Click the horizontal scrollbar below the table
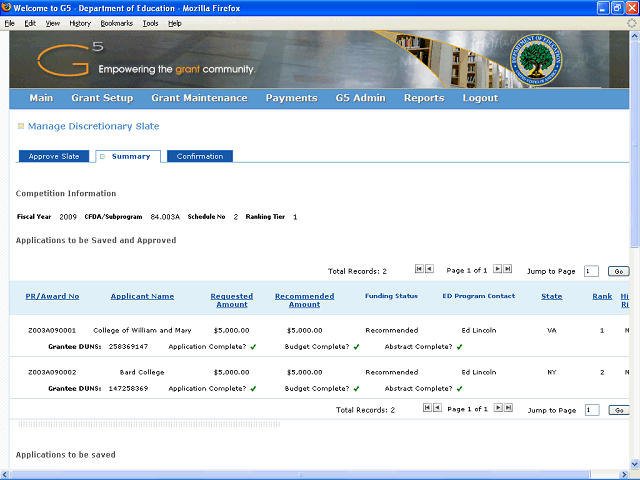Screen dimensions: 640x480 [148, 424]
